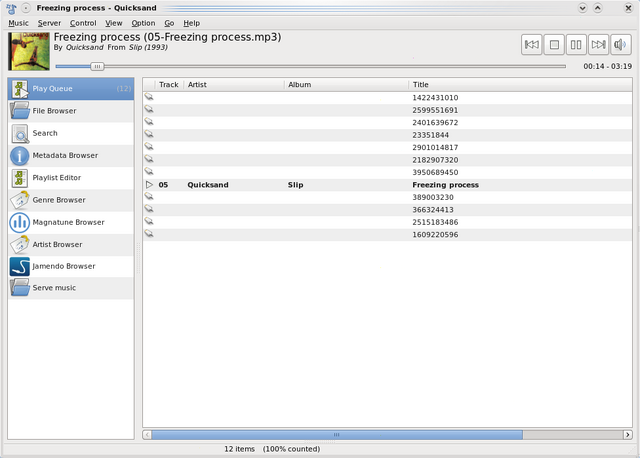This screenshot has width=640, height=458.
Task: Click the Freezing process title cell
Action: point(445,185)
